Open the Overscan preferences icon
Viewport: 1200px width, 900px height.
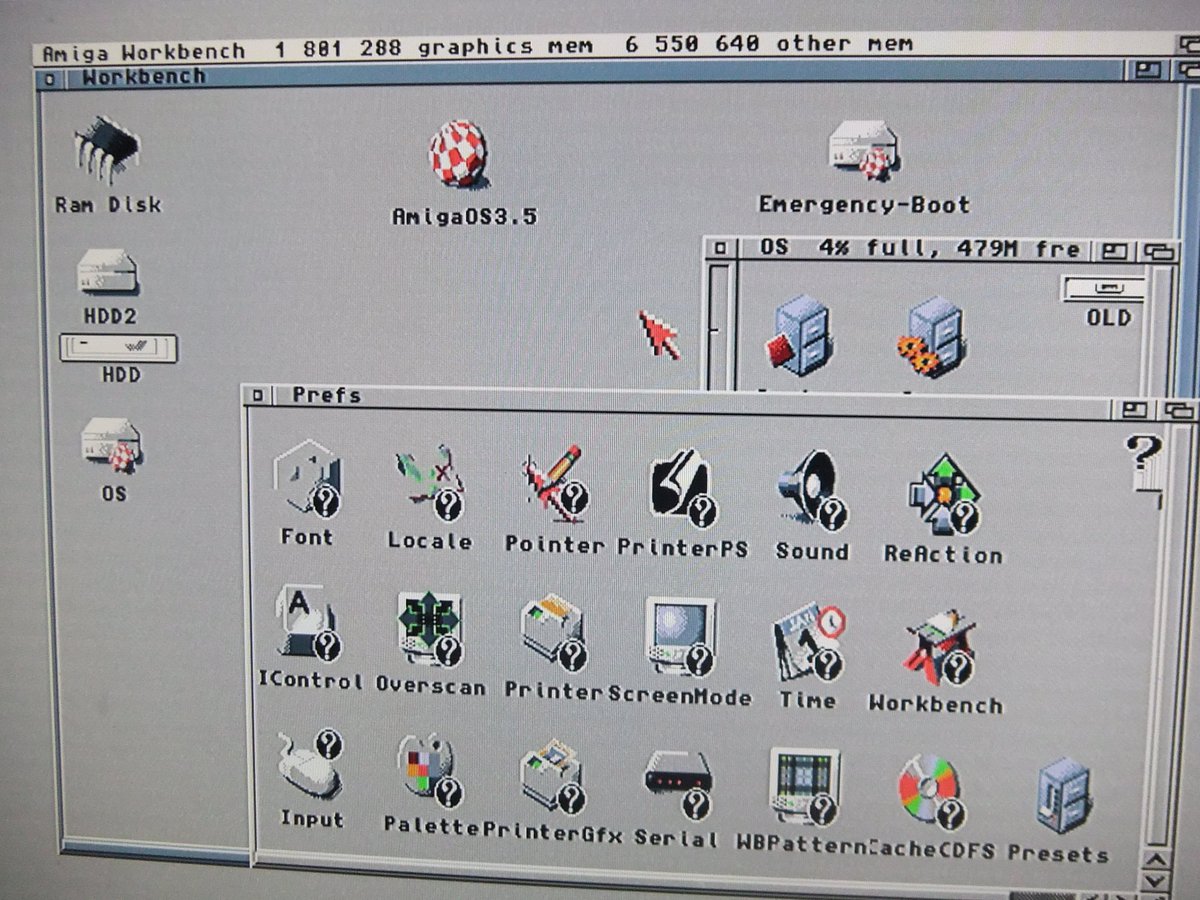click(430, 628)
